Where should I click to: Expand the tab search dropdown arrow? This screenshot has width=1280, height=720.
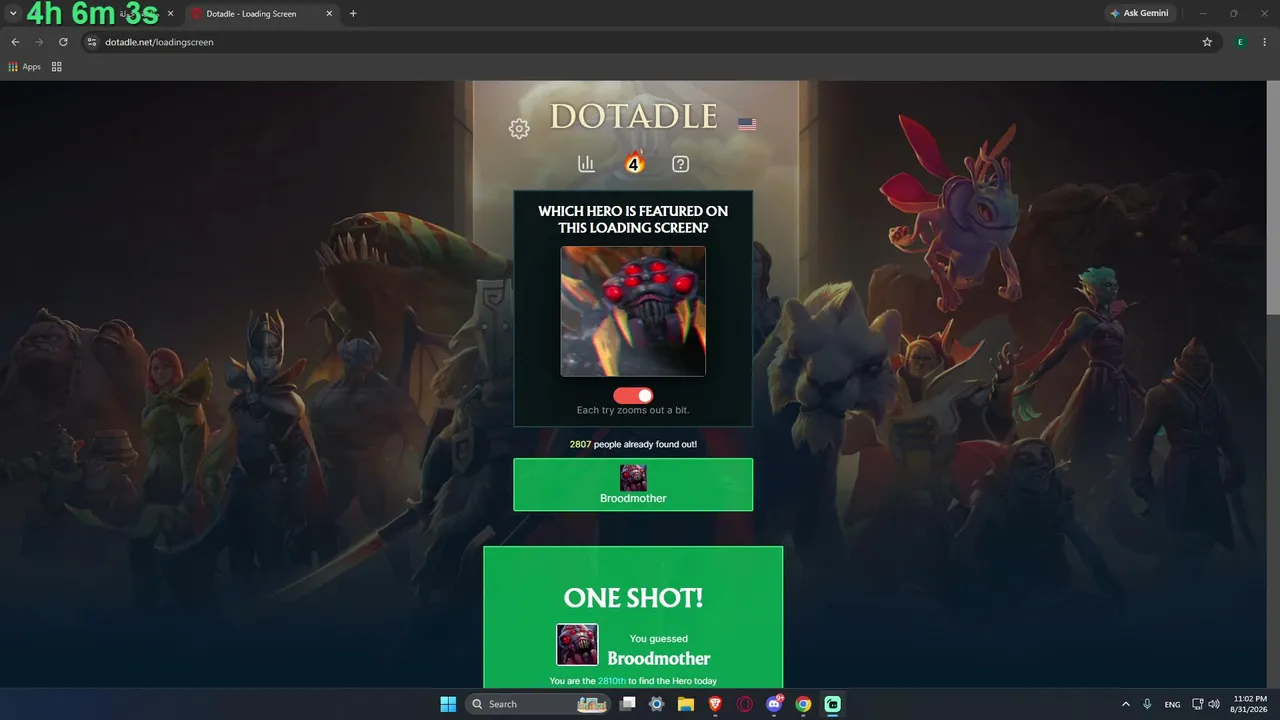(13, 14)
